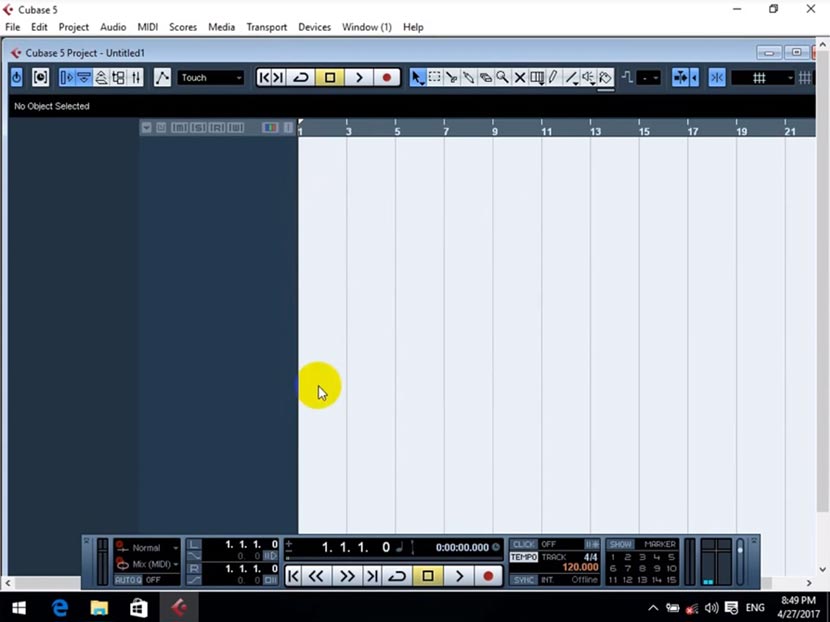Select the Draw pencil tool
This screenshot has height=622, width=830.
(x=554, y=77)
